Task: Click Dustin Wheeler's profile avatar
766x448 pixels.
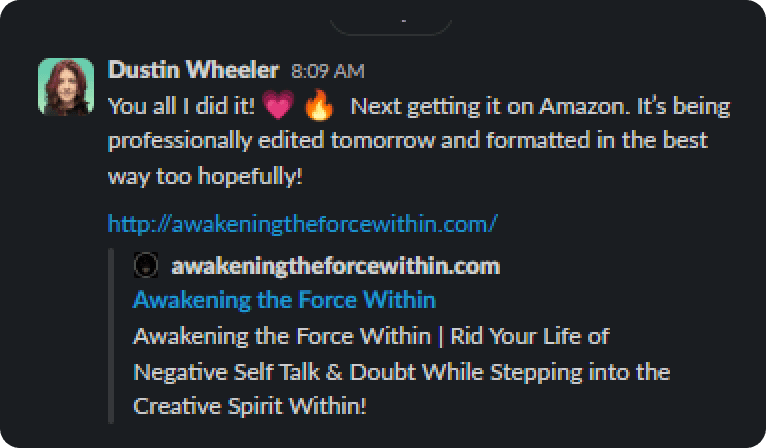Action: coord(66,87)
